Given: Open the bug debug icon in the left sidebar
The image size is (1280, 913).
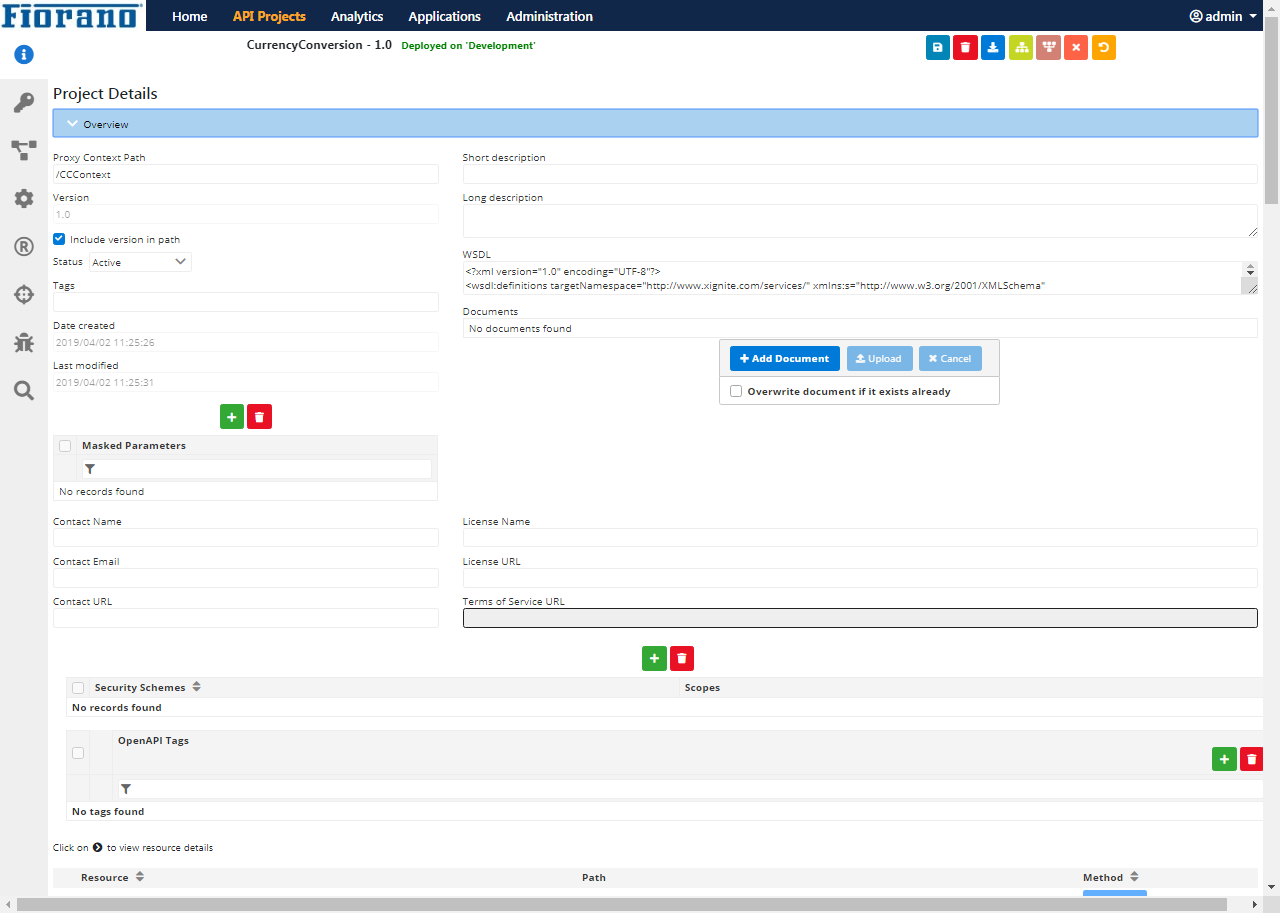Looking at the screenshot, I should [x=24, y=342].
